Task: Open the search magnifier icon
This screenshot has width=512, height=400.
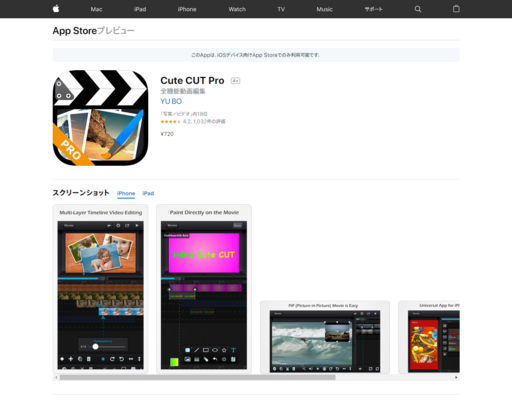Action: click(x=418, y=9)
